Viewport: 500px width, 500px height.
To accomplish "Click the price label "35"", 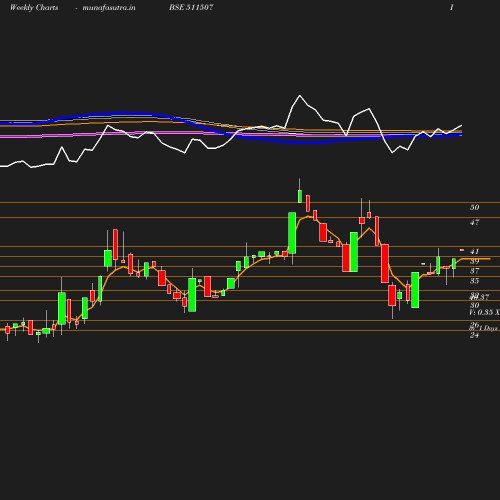I will tap(474, 281).
